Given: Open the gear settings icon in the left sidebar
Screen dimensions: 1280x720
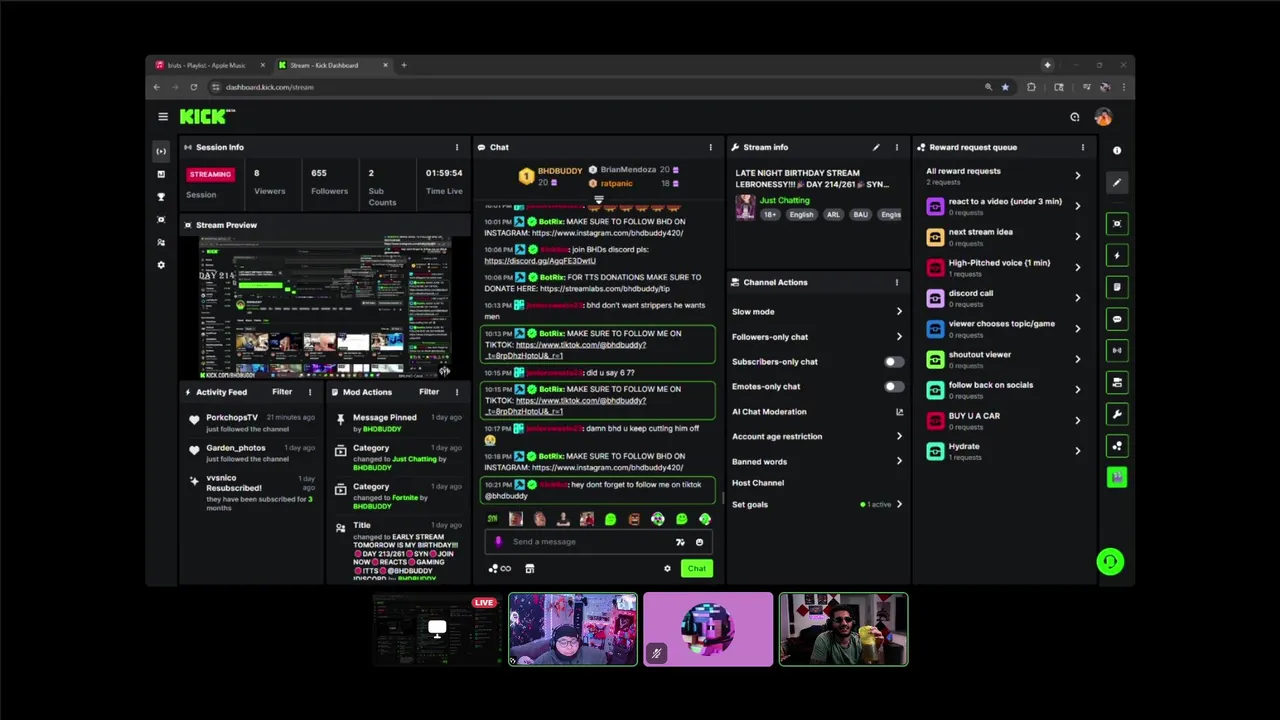Looking at the screenshot, I should (x=161, y=265).
